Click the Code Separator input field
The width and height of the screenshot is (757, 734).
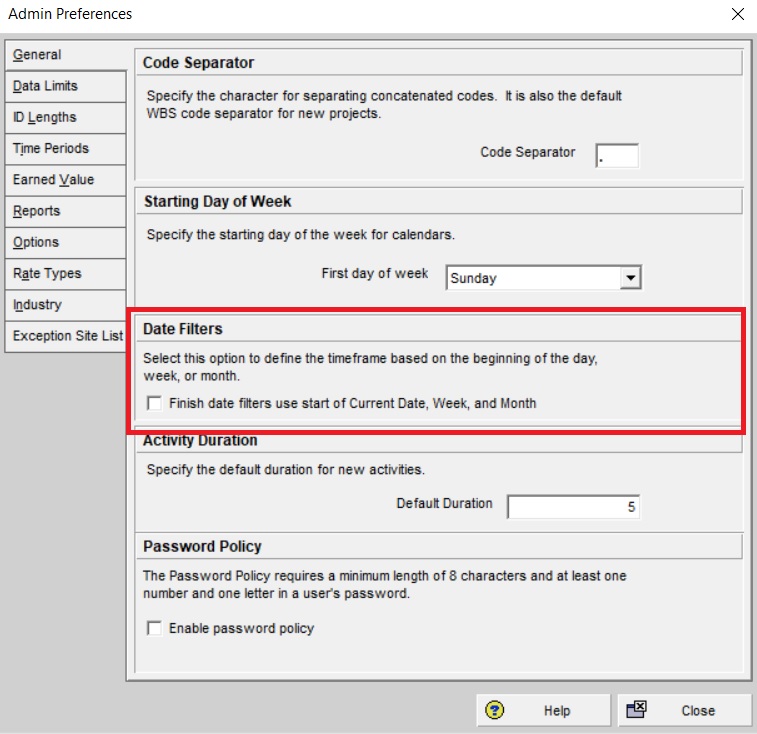[617, 156]
